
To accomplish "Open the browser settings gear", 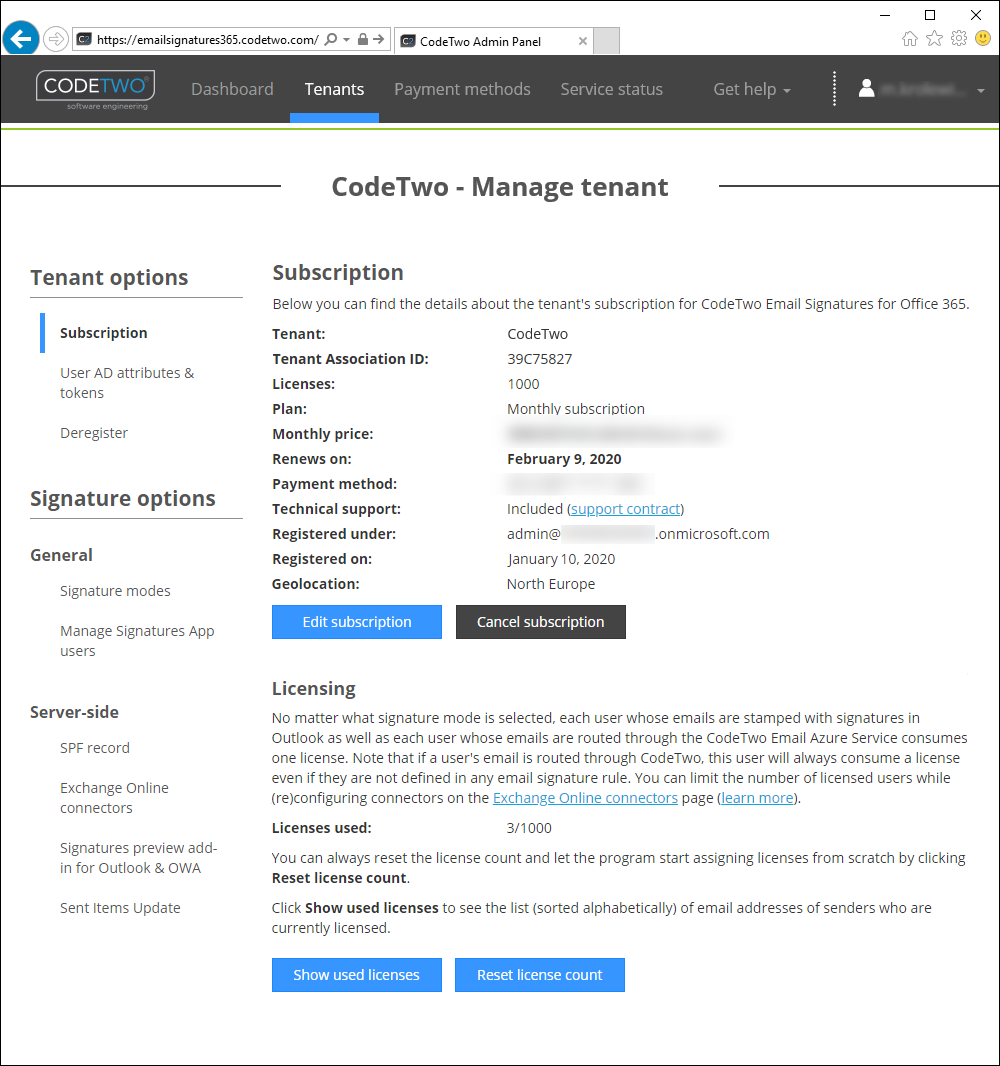I will 958,38.
